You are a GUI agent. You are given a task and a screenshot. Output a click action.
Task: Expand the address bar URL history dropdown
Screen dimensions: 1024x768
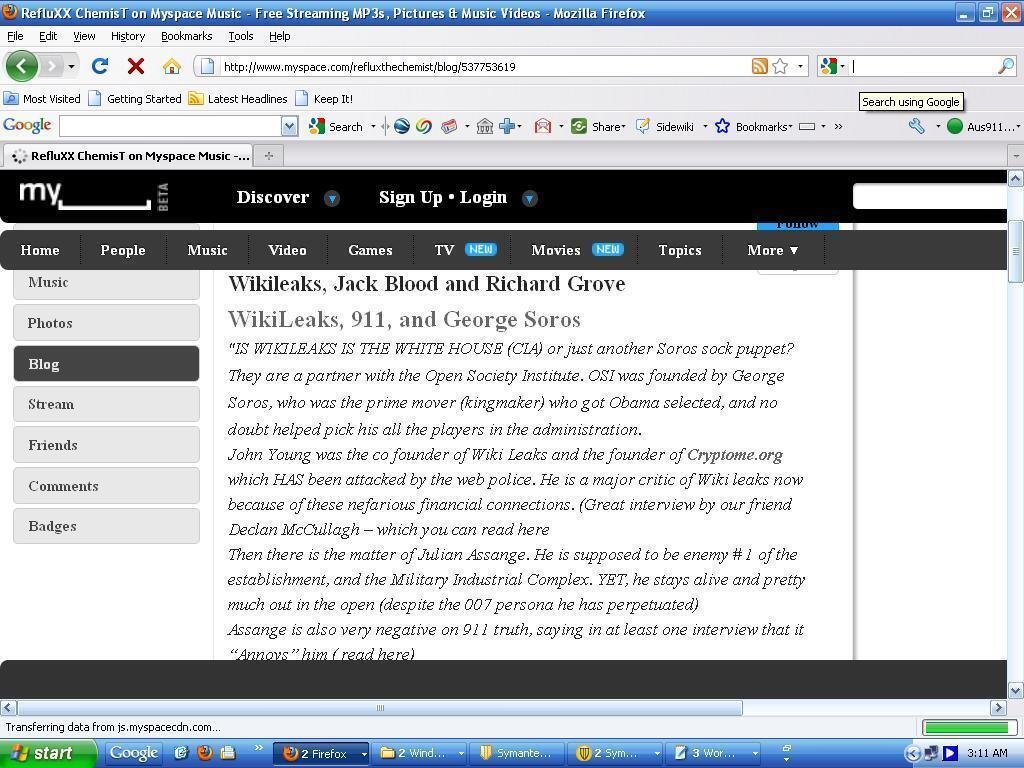(x=801, y=66)
